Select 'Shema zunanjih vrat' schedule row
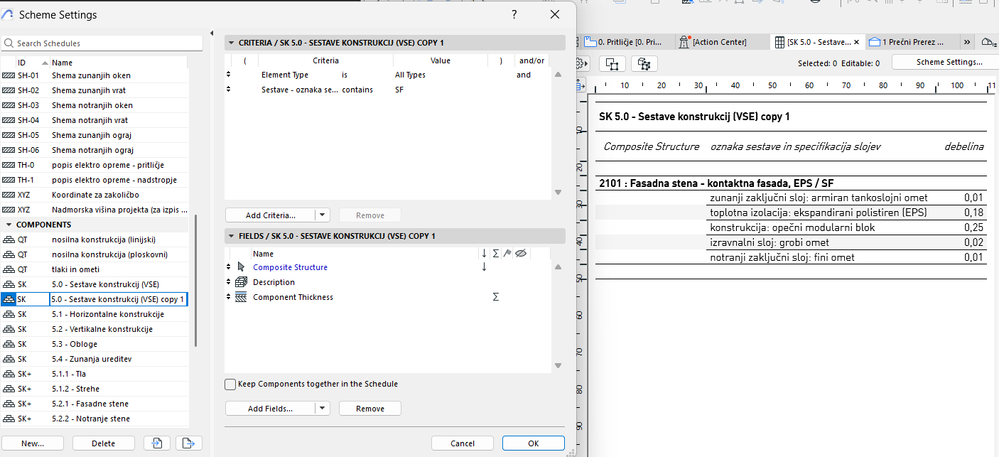This screenshot has height=457, width=999. click(x=94, y=90)
